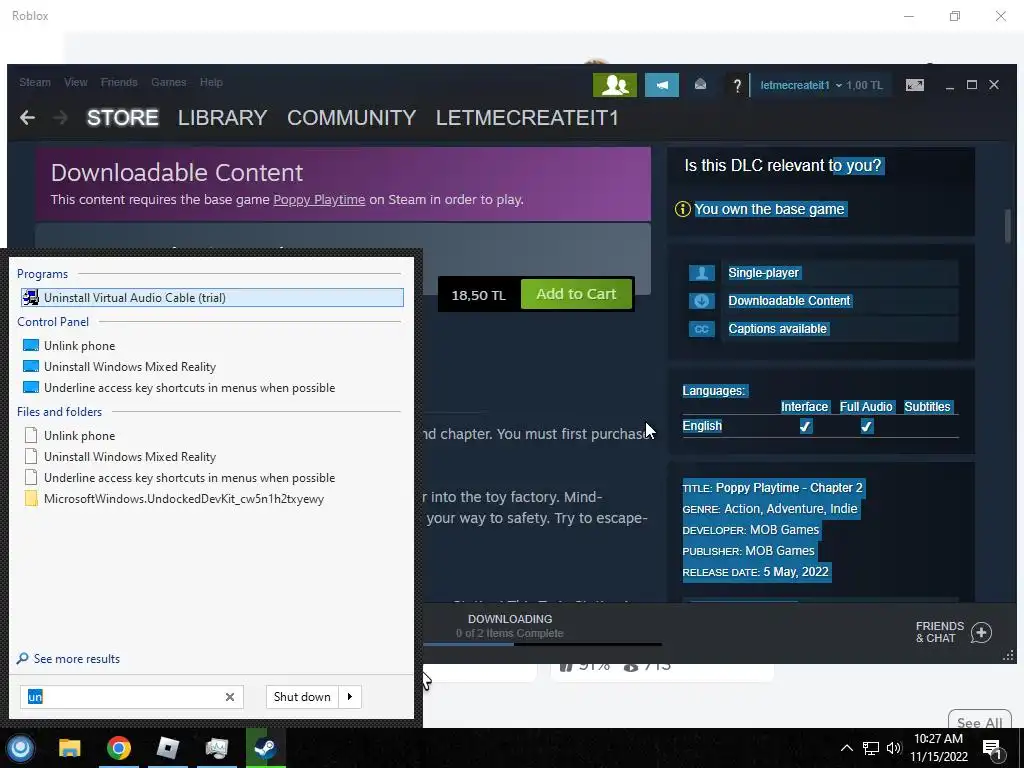The height and width of the screenshot is (768, 1024).
Task: Click Action, Adventure, Indie genre link
Action: [x=790, y=509]
